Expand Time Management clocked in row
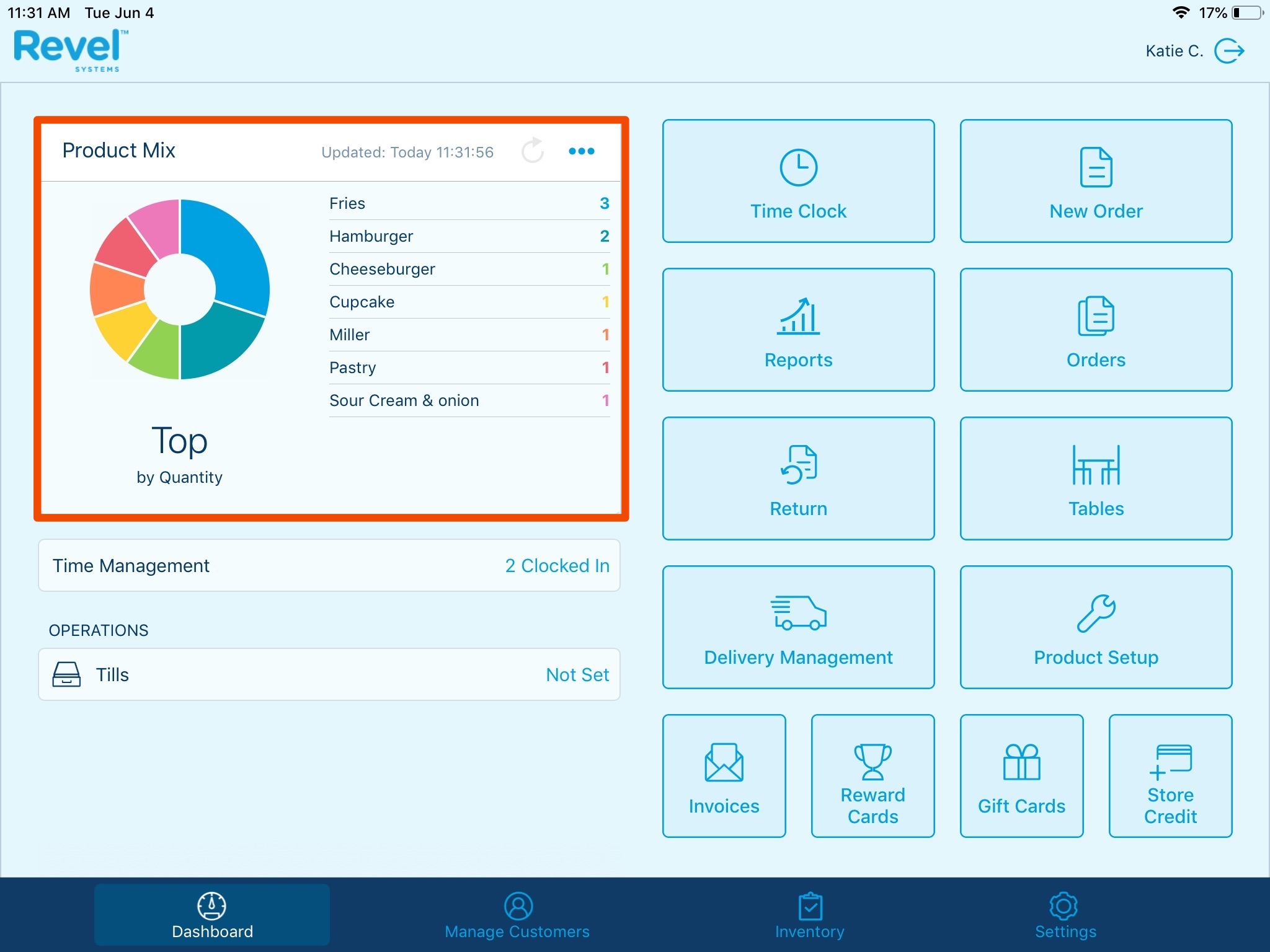The image size is (1270, 952). 329,565
